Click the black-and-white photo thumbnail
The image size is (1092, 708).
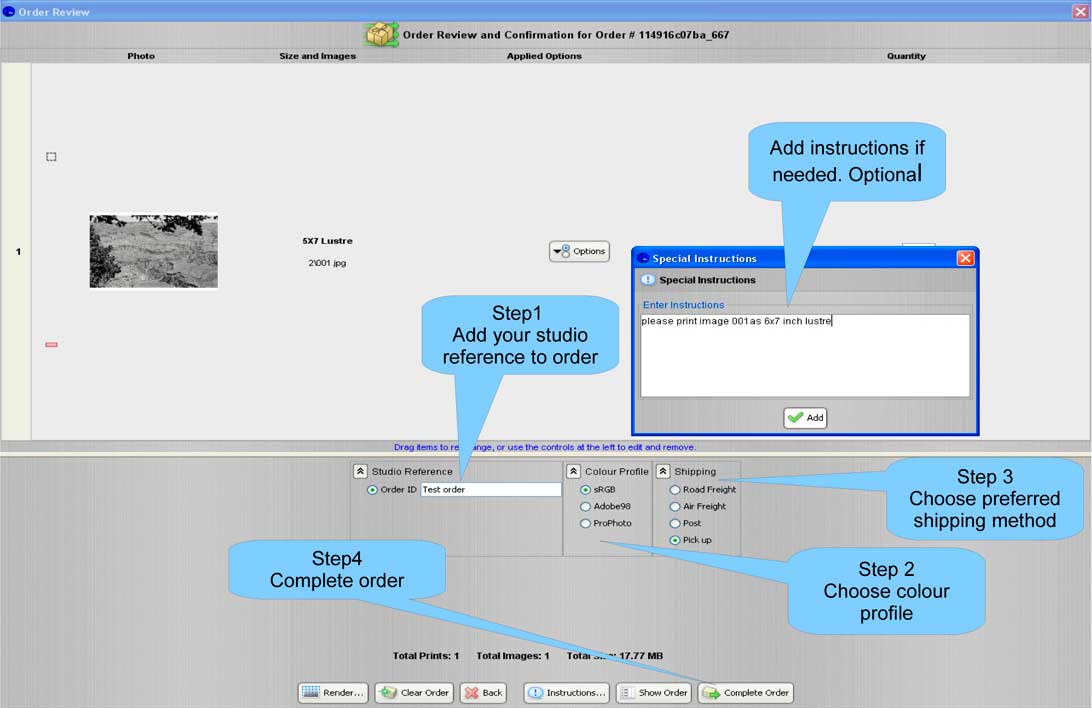tap(153, 251)
